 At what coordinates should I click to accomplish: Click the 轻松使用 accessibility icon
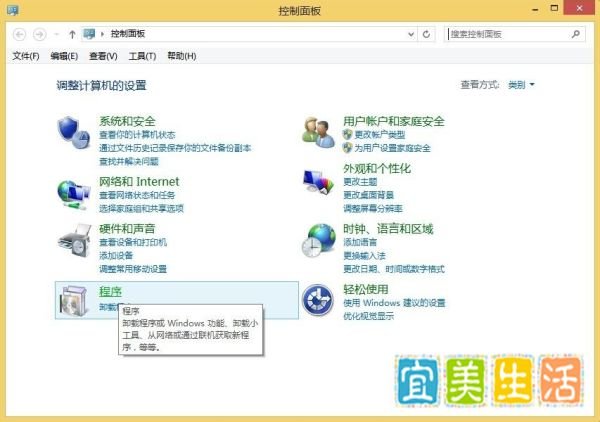(318, 300)
